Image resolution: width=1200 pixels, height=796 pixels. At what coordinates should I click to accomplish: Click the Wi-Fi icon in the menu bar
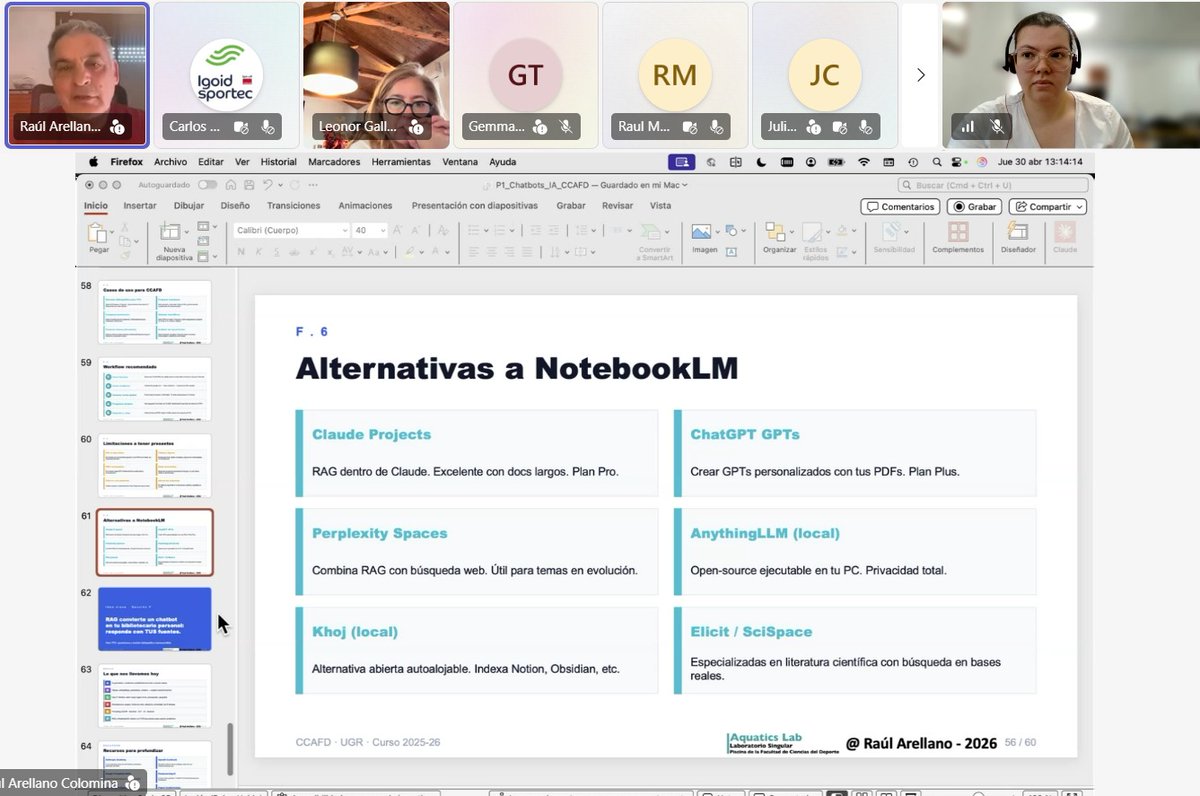[x=864, y=161]
